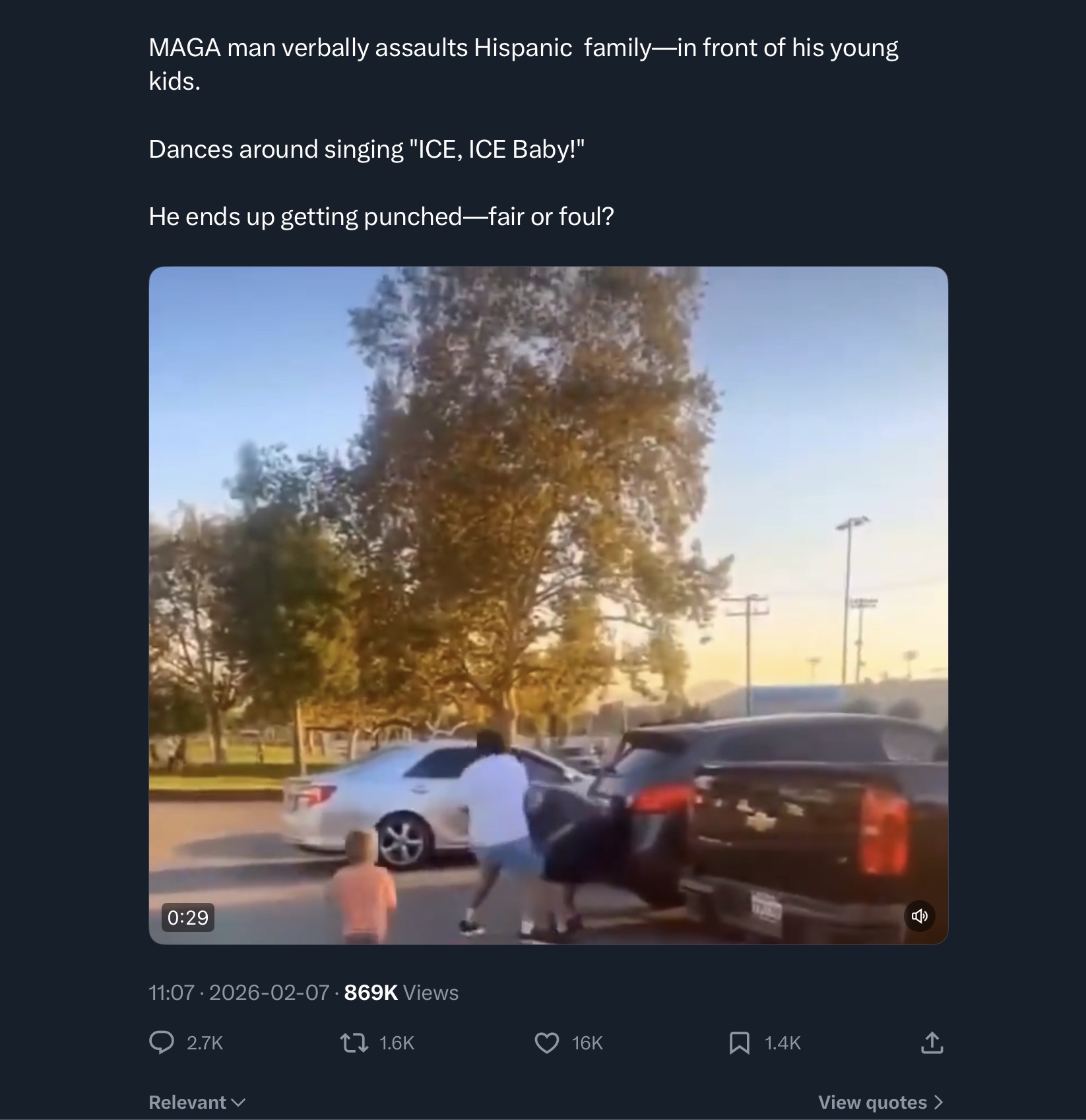
Task: Open the share upload icon
Action: (932, 1043)
